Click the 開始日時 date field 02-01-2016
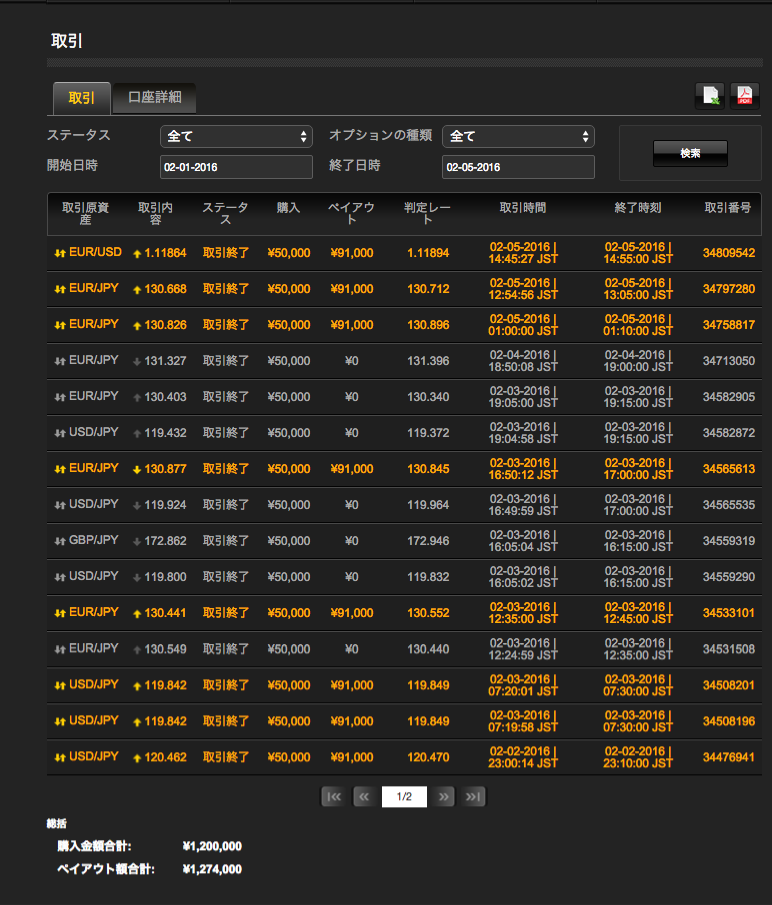This screenshot has width=772, height=905. (236, 167)
